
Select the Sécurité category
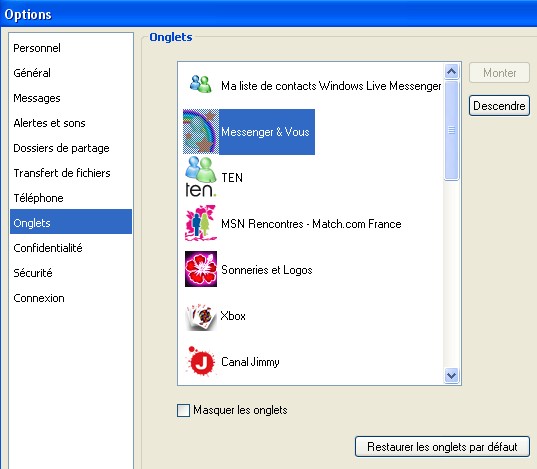click(x=33, y=273)
